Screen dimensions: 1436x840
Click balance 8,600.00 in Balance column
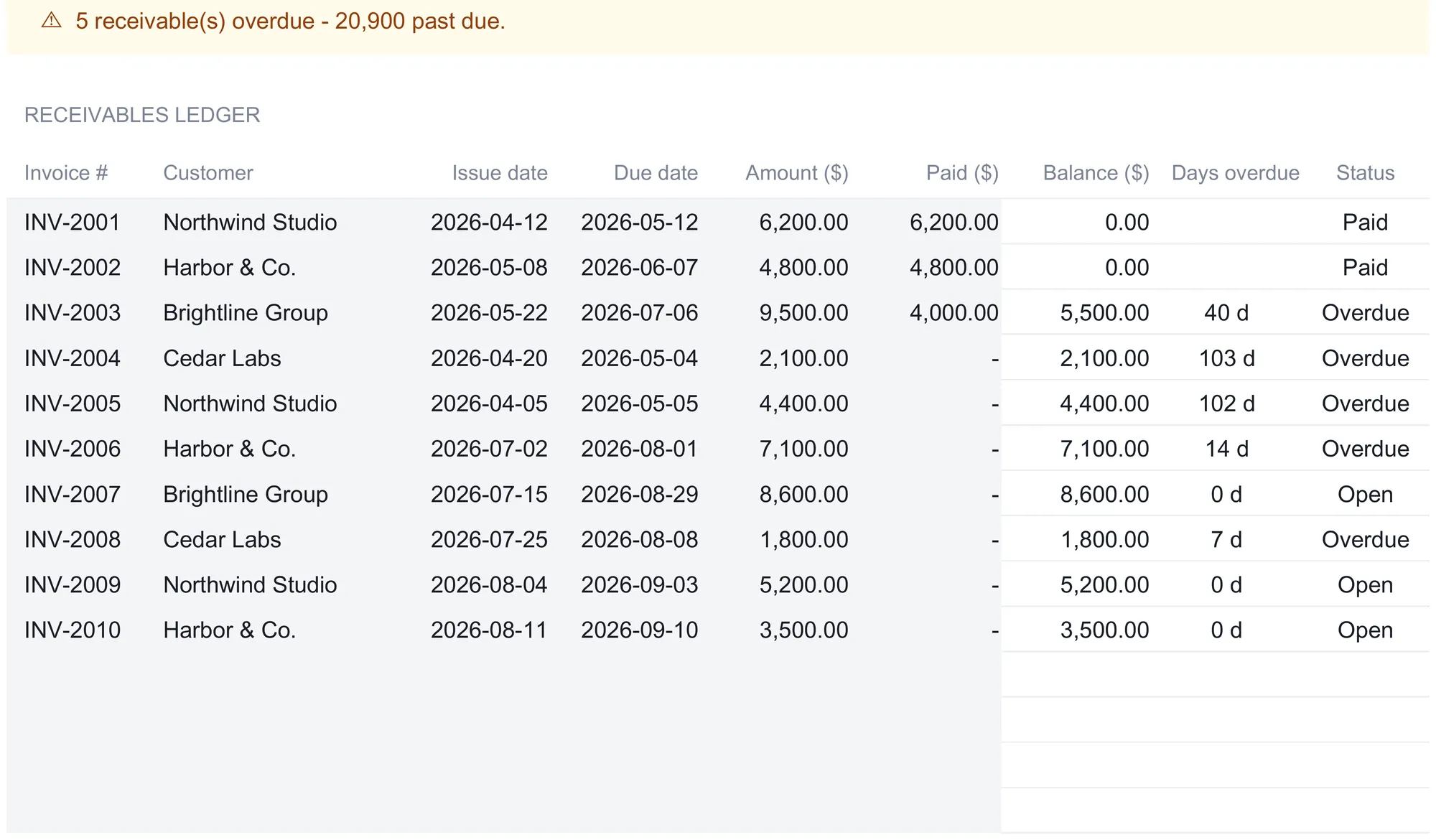pyautogui.click(x=1104, y=495)
